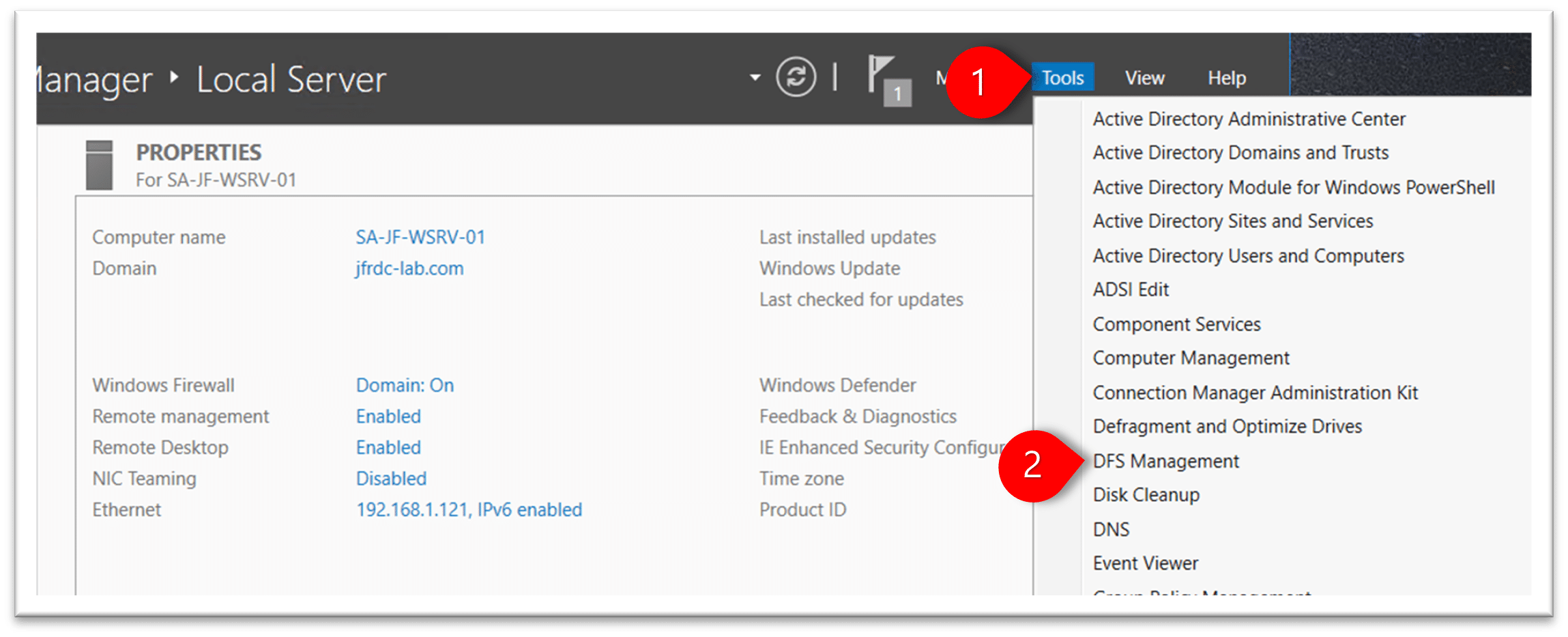The width and height of the screenshot is (1568, 637).
Task: Open Active Directory Users and Computers
Action: 1248,256
